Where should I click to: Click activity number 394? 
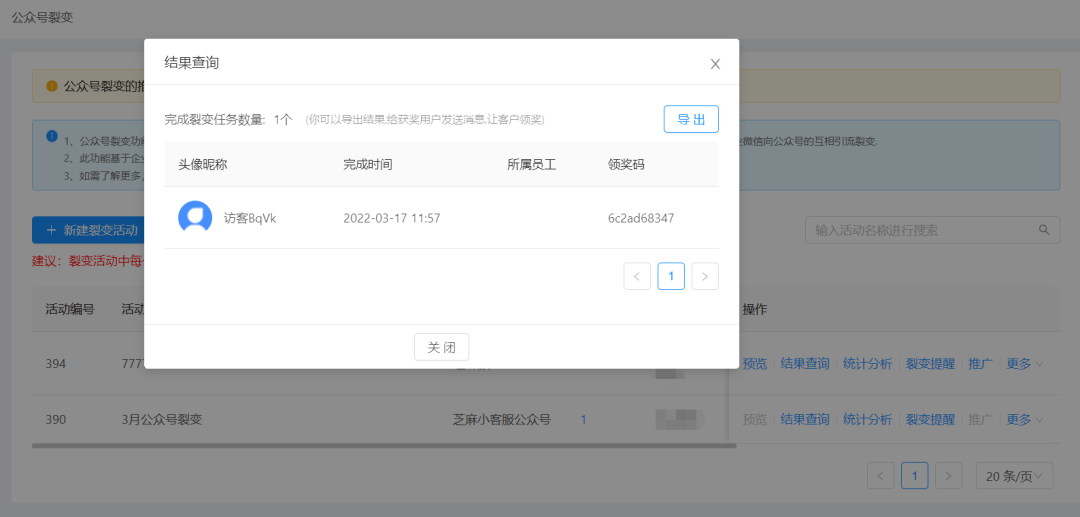click(x=55, y=364)
